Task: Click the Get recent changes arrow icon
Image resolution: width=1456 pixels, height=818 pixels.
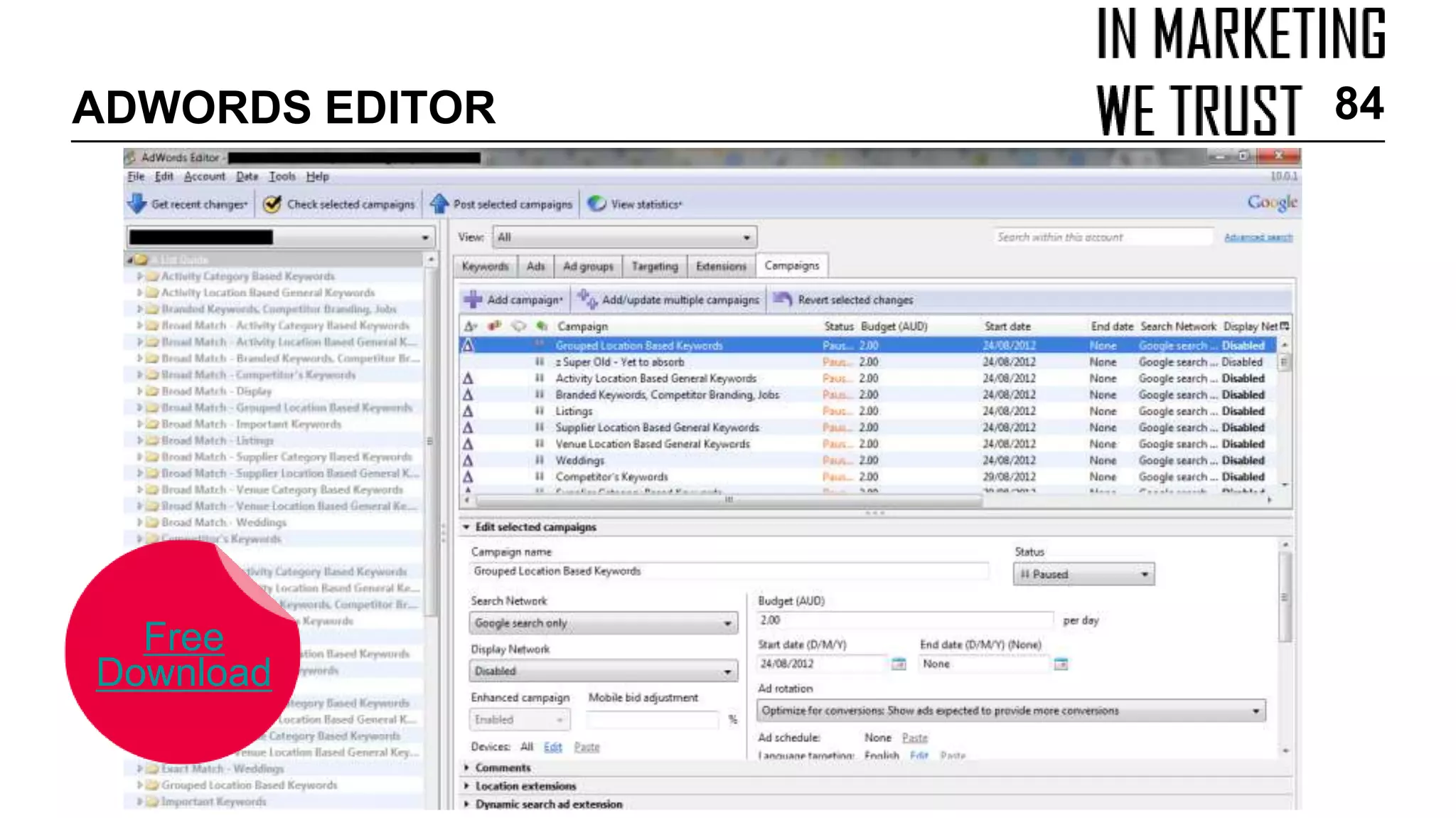Action: pyautogui.click(x=136, y=204)
